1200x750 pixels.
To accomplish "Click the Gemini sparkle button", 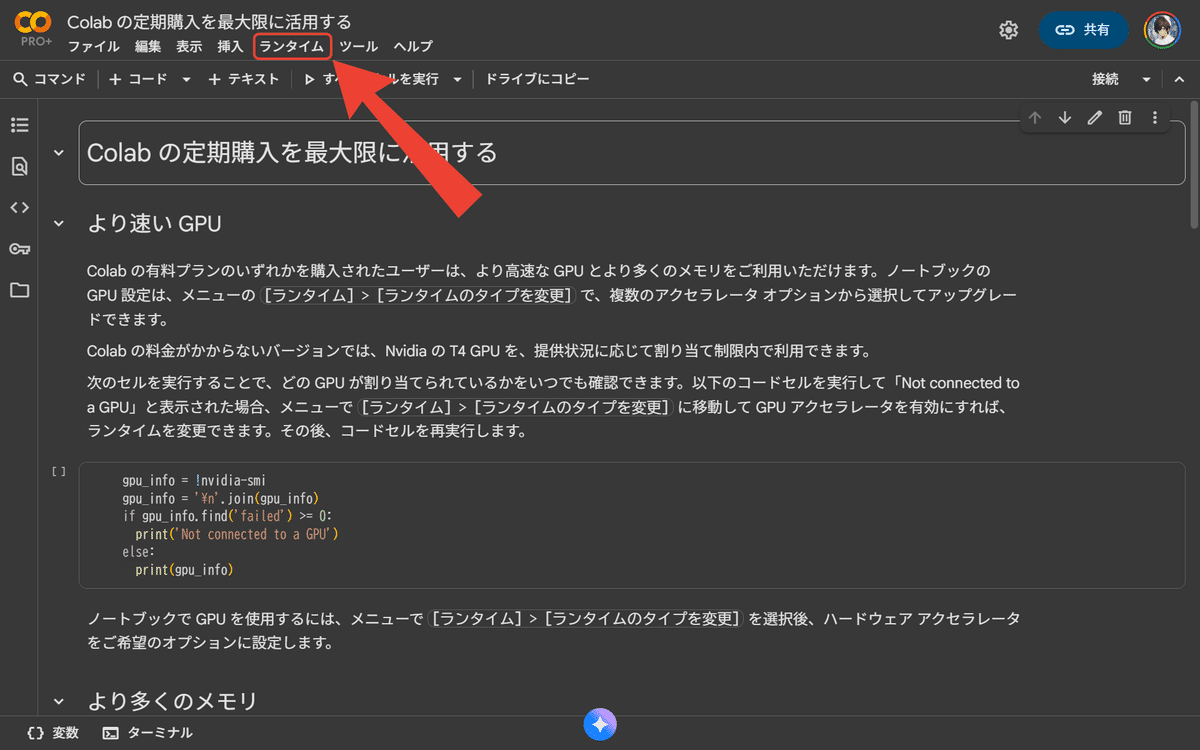I will [600, 725].
